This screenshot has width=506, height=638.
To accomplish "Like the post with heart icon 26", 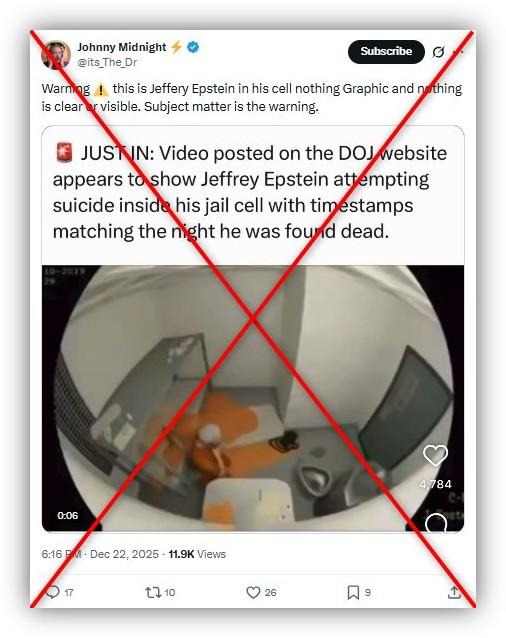I will click(253, 592).
